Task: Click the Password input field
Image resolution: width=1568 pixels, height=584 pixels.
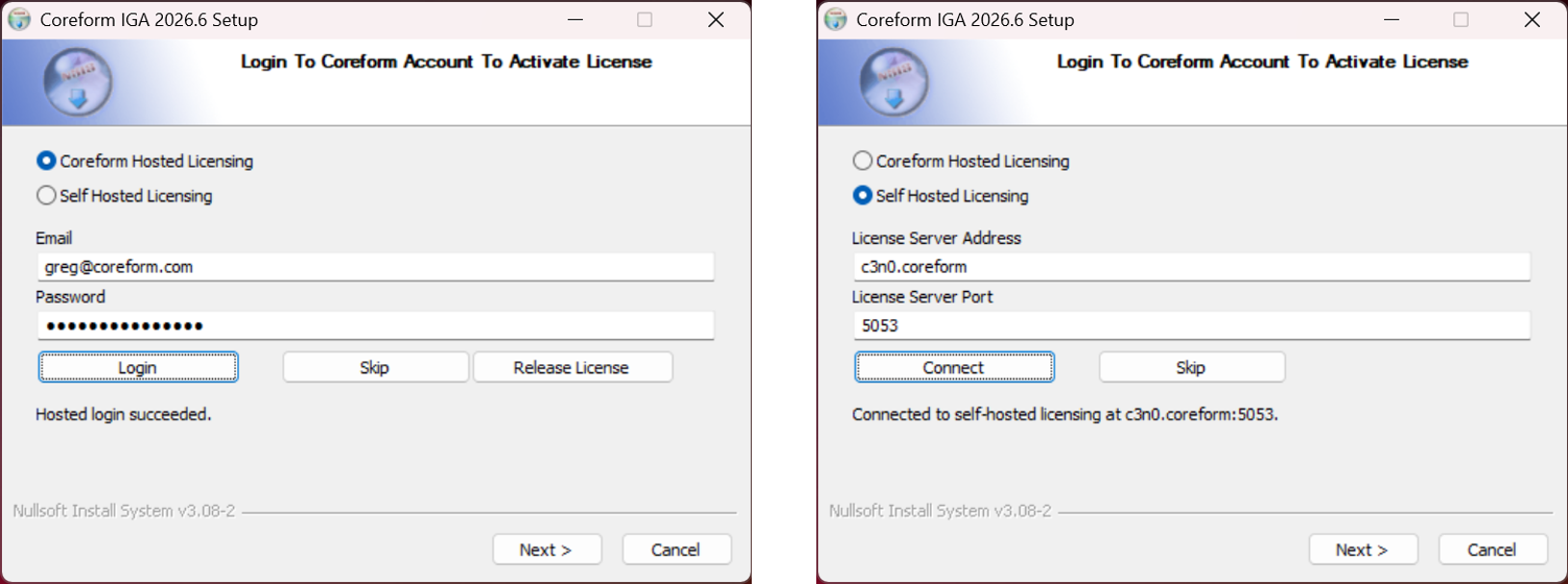Action: [375, 326]
